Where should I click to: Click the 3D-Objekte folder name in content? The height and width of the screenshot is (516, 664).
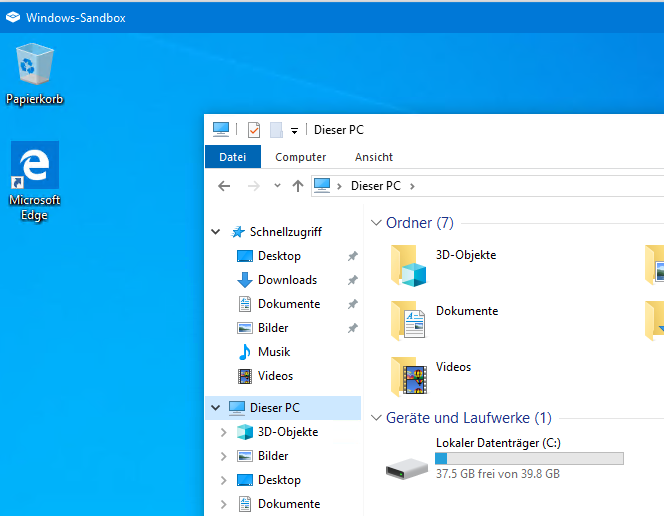pos(466,255)
